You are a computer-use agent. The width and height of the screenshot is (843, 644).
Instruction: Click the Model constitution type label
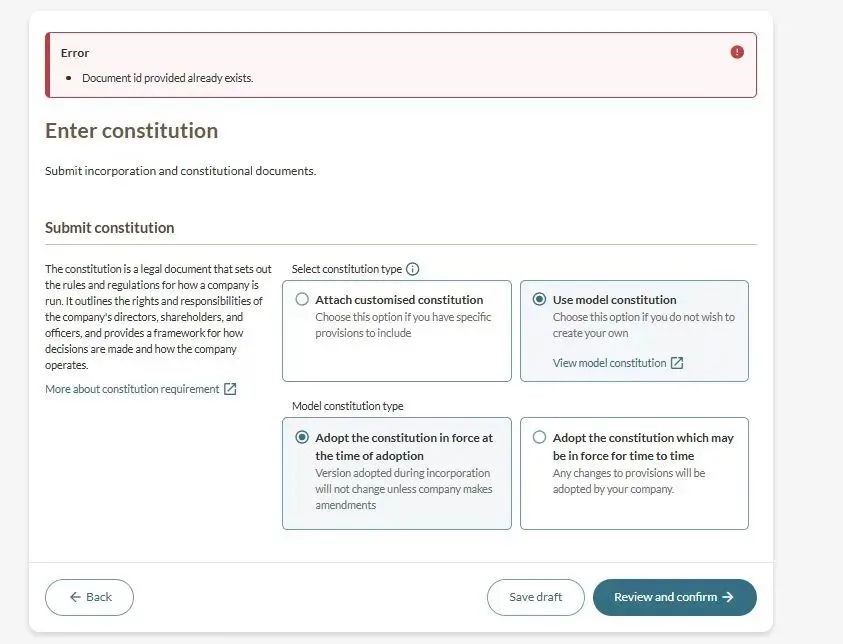347,406
